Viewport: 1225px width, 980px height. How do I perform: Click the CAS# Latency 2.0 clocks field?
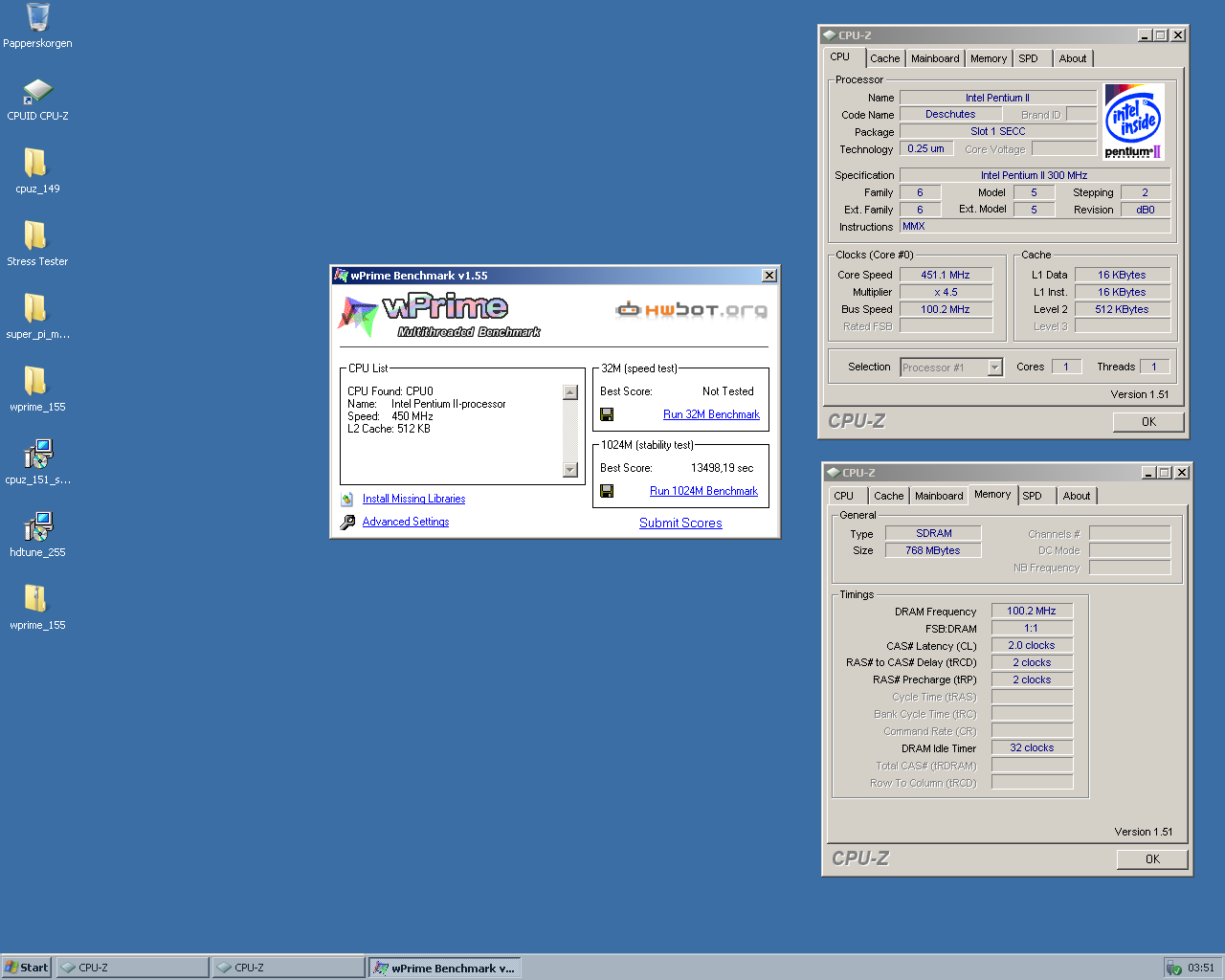click(x=1032, y=645)
